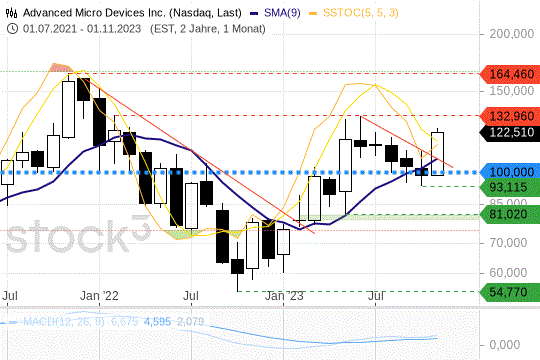Click the (EST, 2 Jahre, 1 Monat) period text
Screen dimensions: 540x360
pyautogui.click(x=208, y=29)
